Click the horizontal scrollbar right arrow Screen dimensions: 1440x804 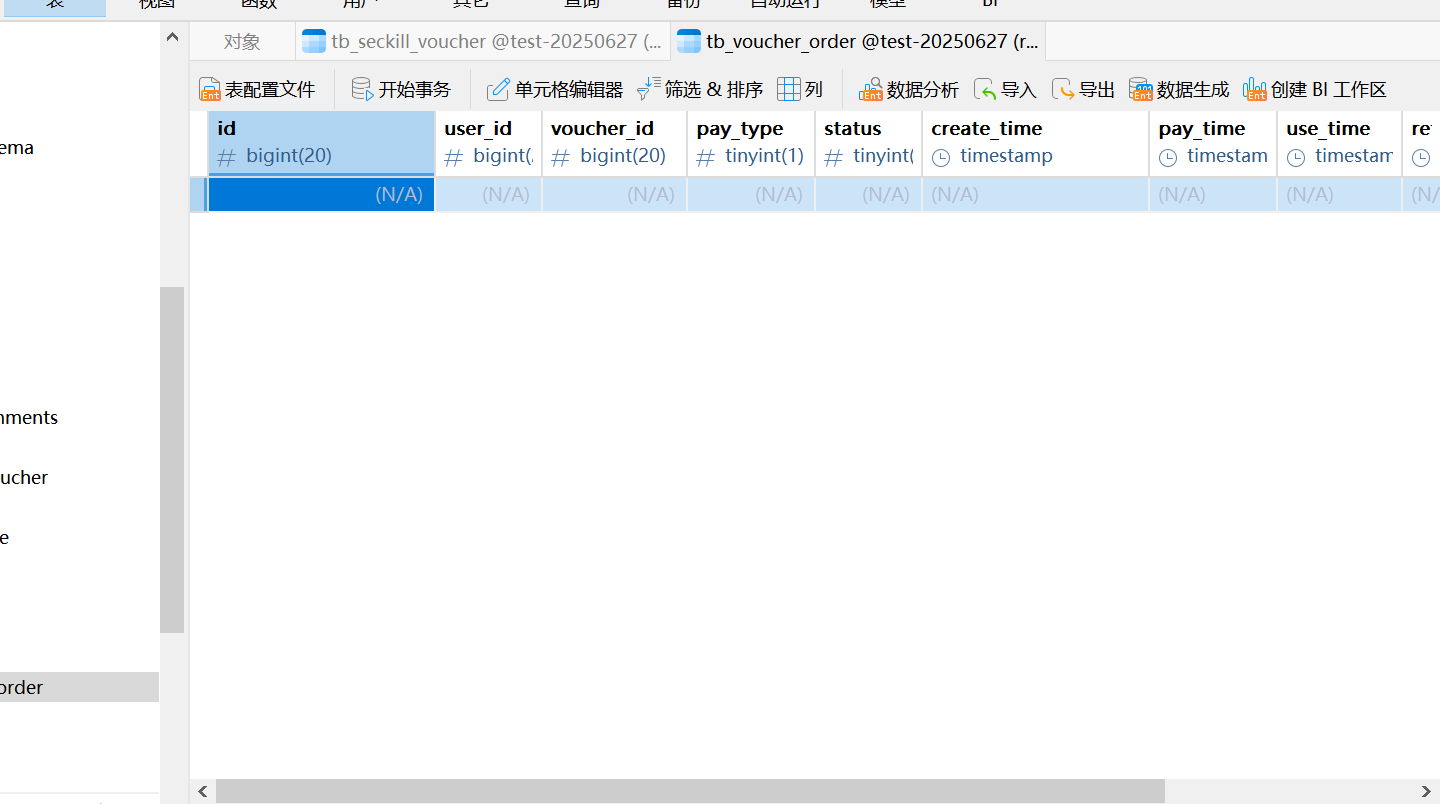1427,791
